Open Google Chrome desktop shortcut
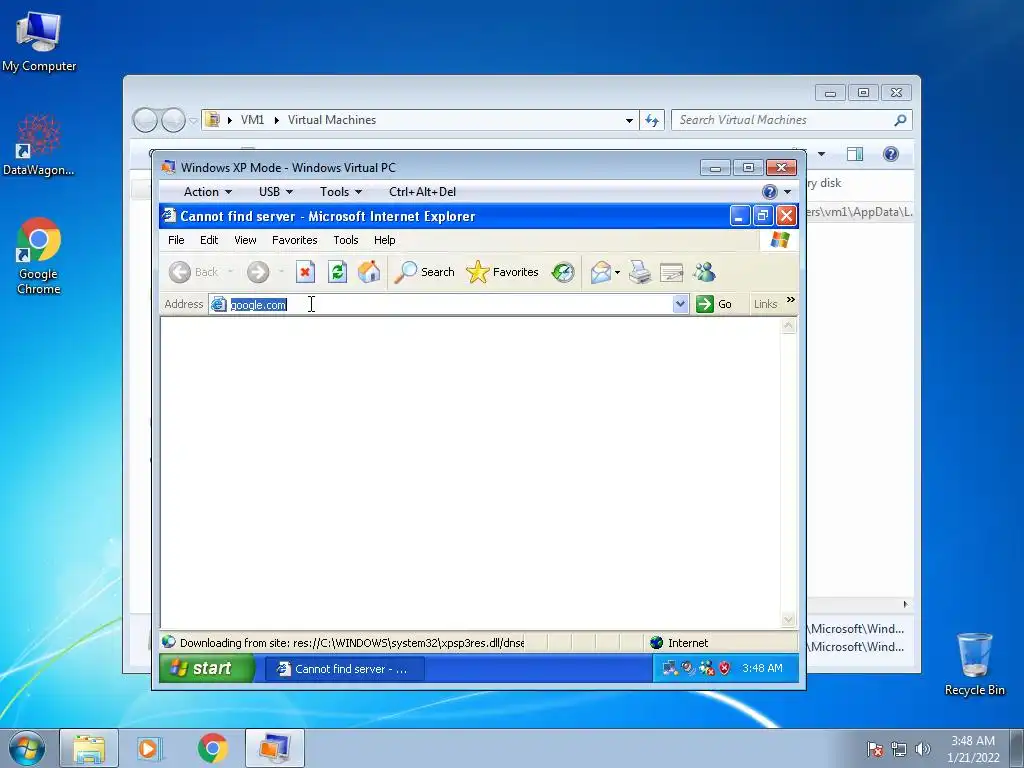 (x=39, y=256)
